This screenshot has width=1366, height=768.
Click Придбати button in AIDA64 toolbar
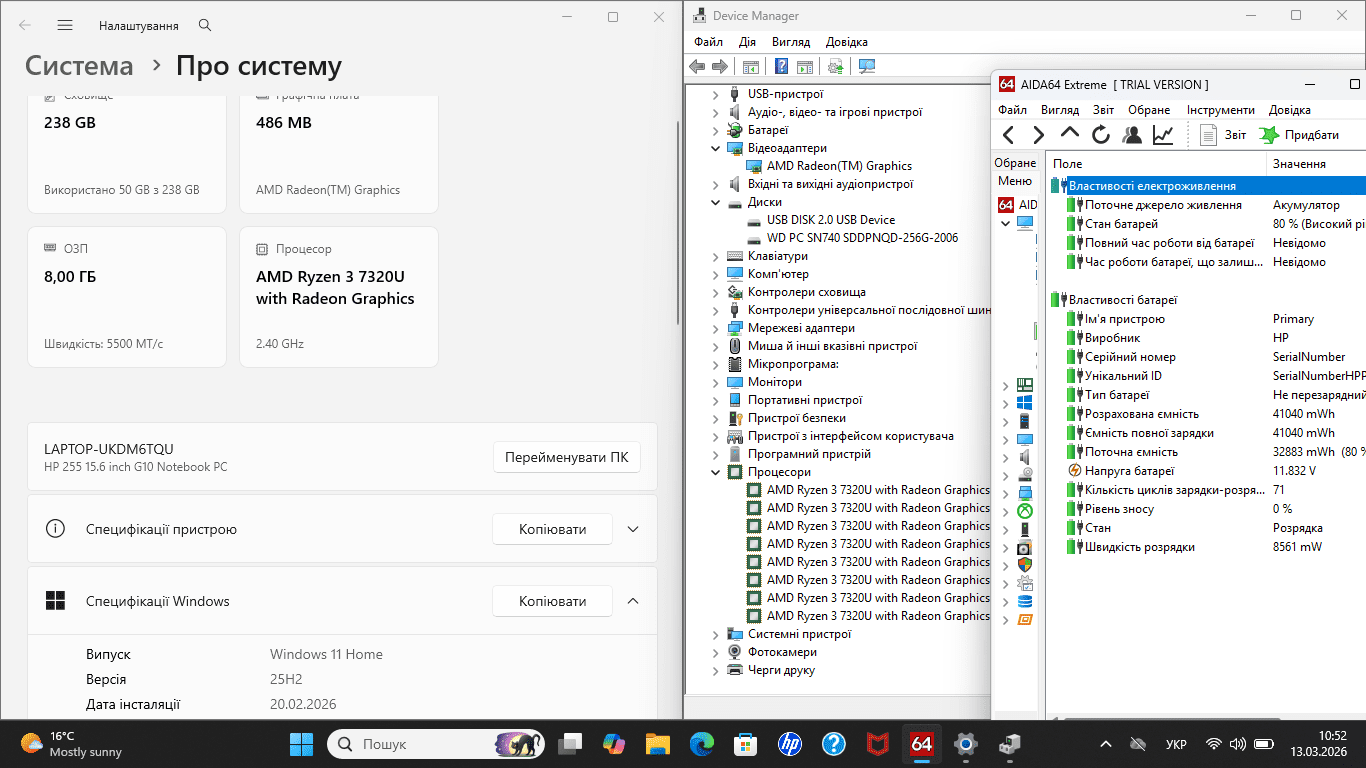point(1300,135)
